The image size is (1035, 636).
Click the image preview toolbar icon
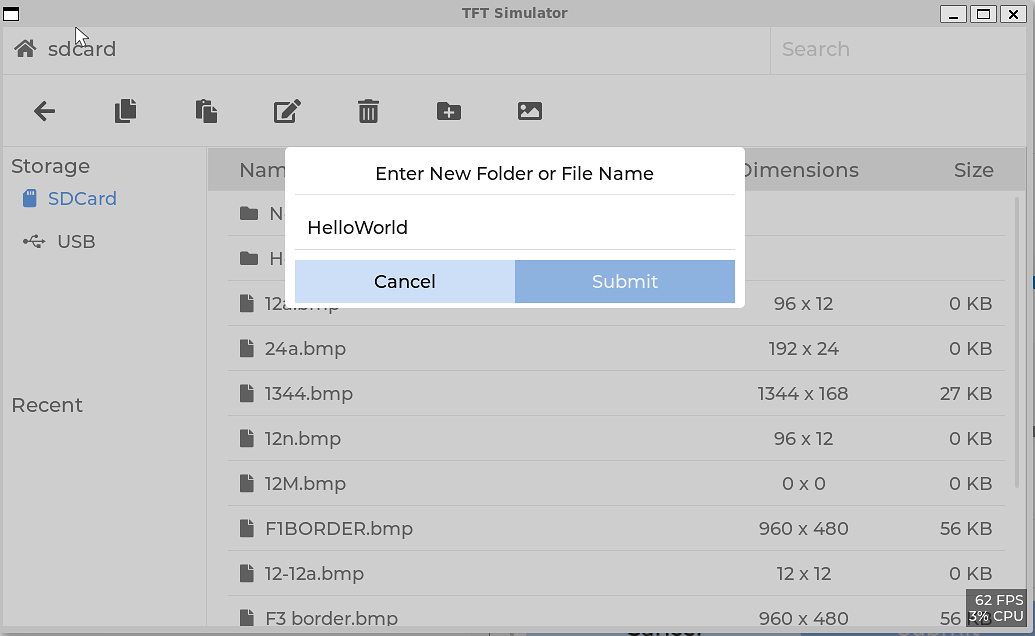529,111
